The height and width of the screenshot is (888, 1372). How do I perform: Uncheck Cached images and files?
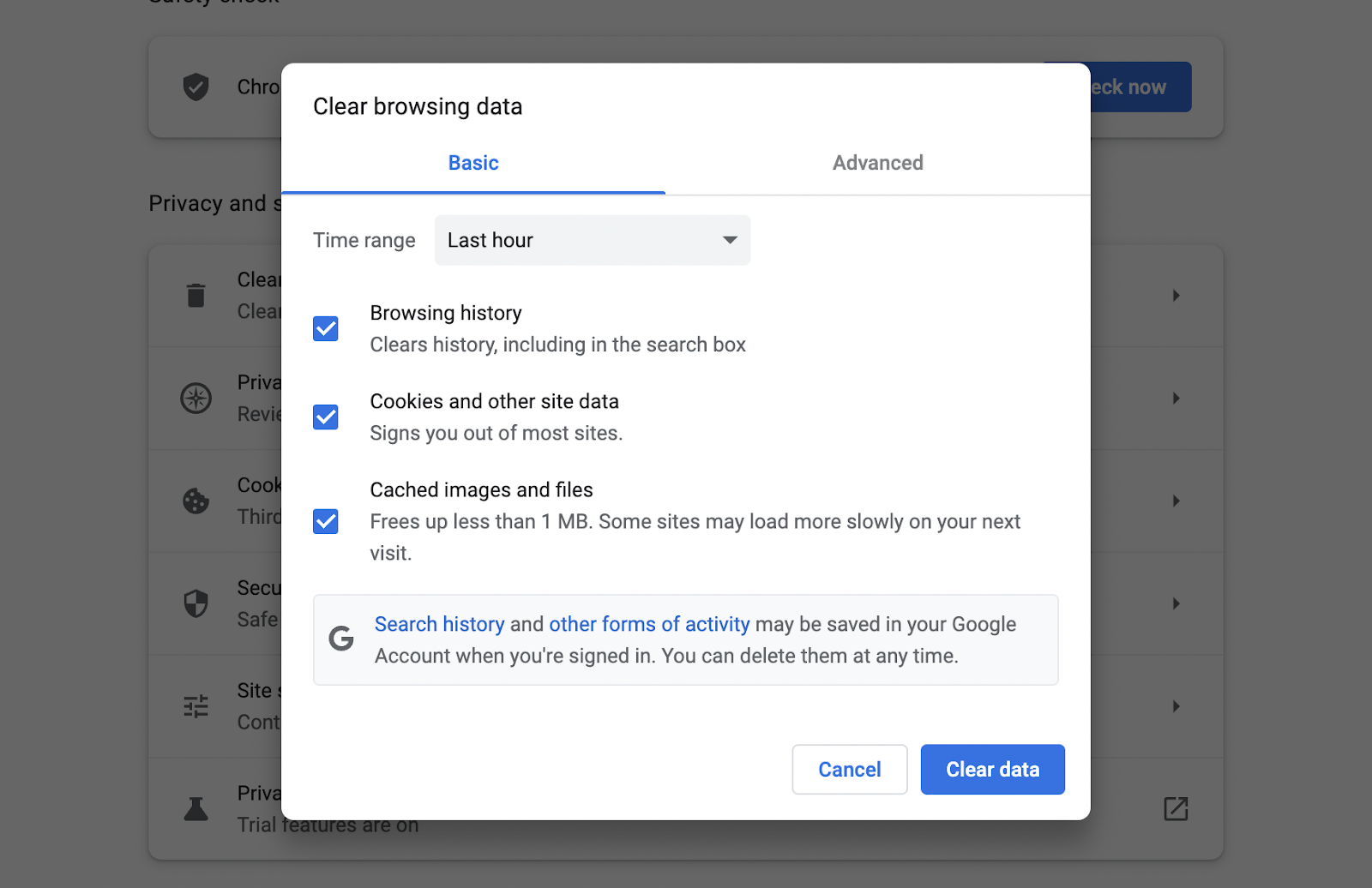[x=325, y=521]
